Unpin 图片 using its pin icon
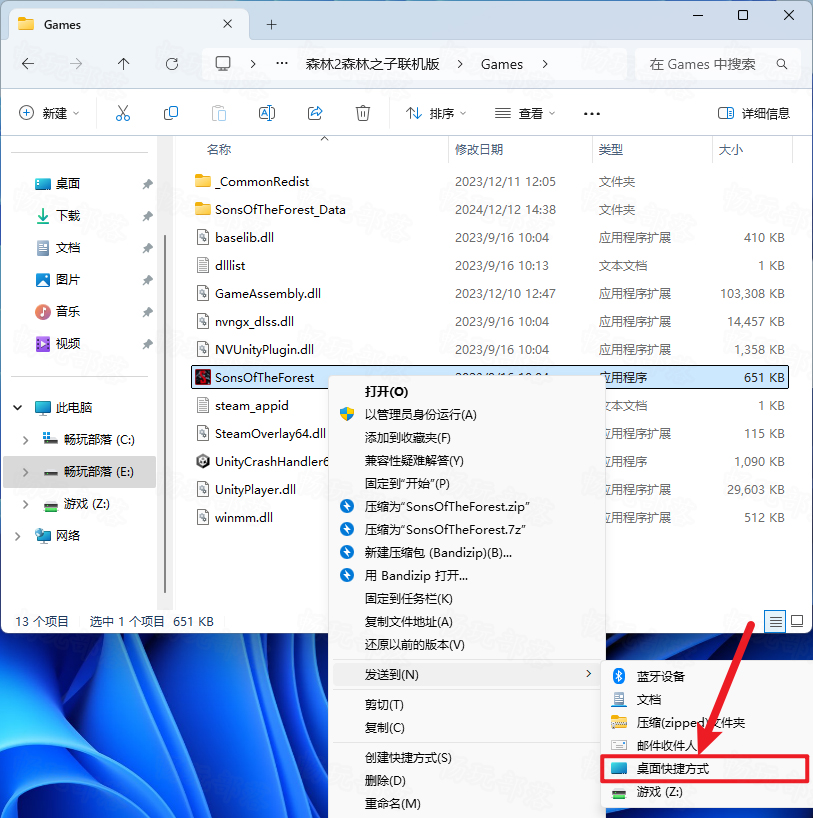Viewport: 813px width, 818px height. (148, 280)
